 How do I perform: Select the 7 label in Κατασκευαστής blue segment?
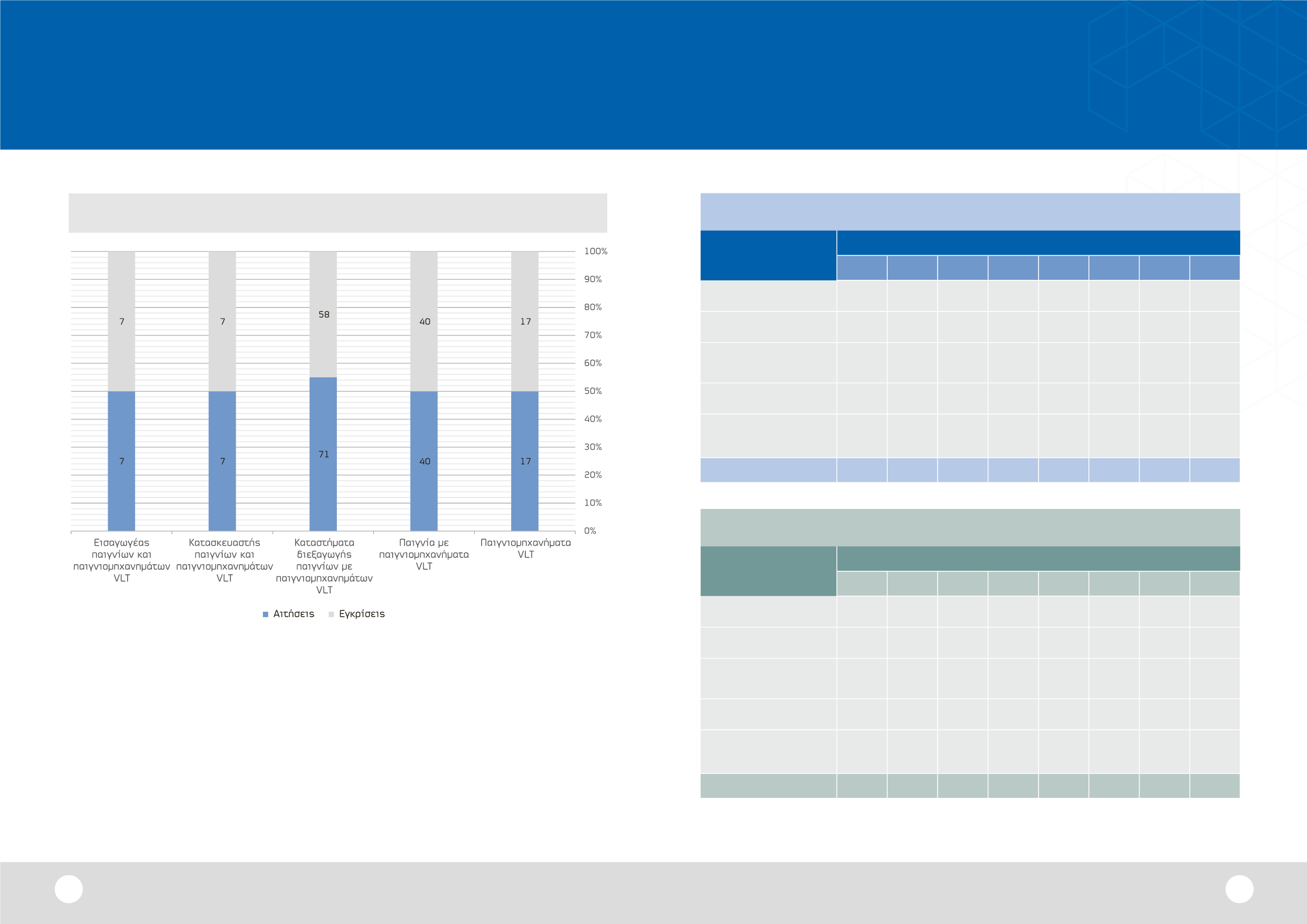[223, 461]
